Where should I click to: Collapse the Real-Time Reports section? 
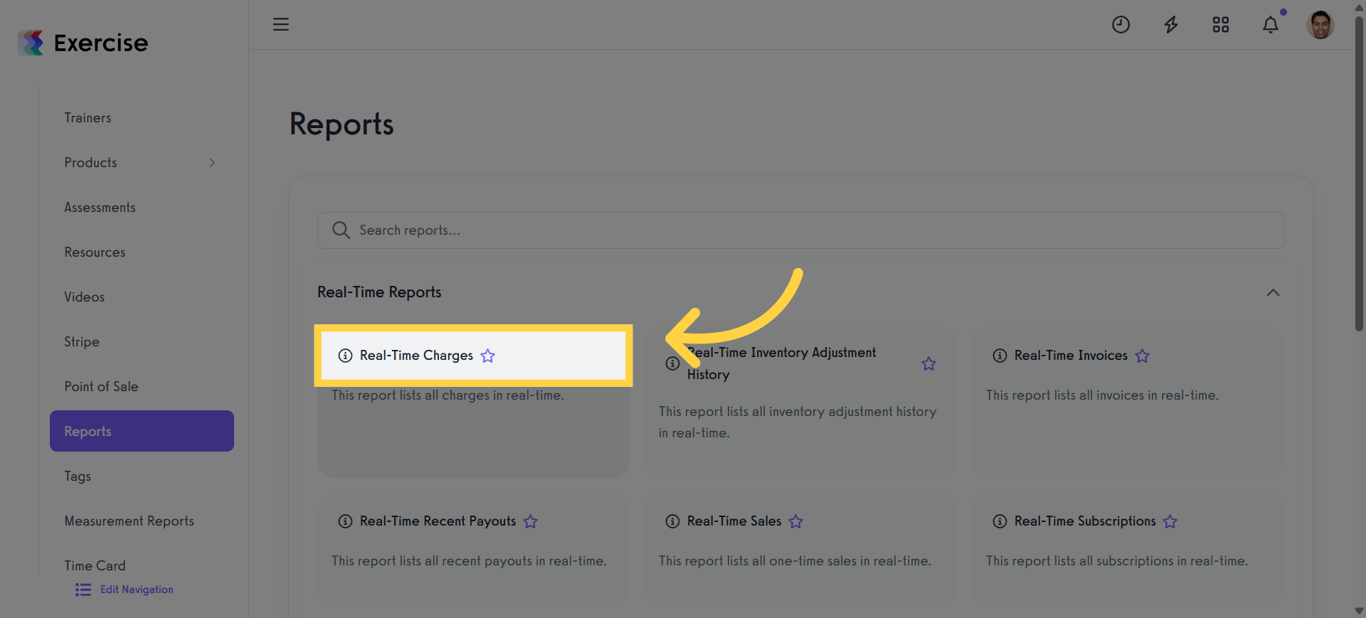1273,293
